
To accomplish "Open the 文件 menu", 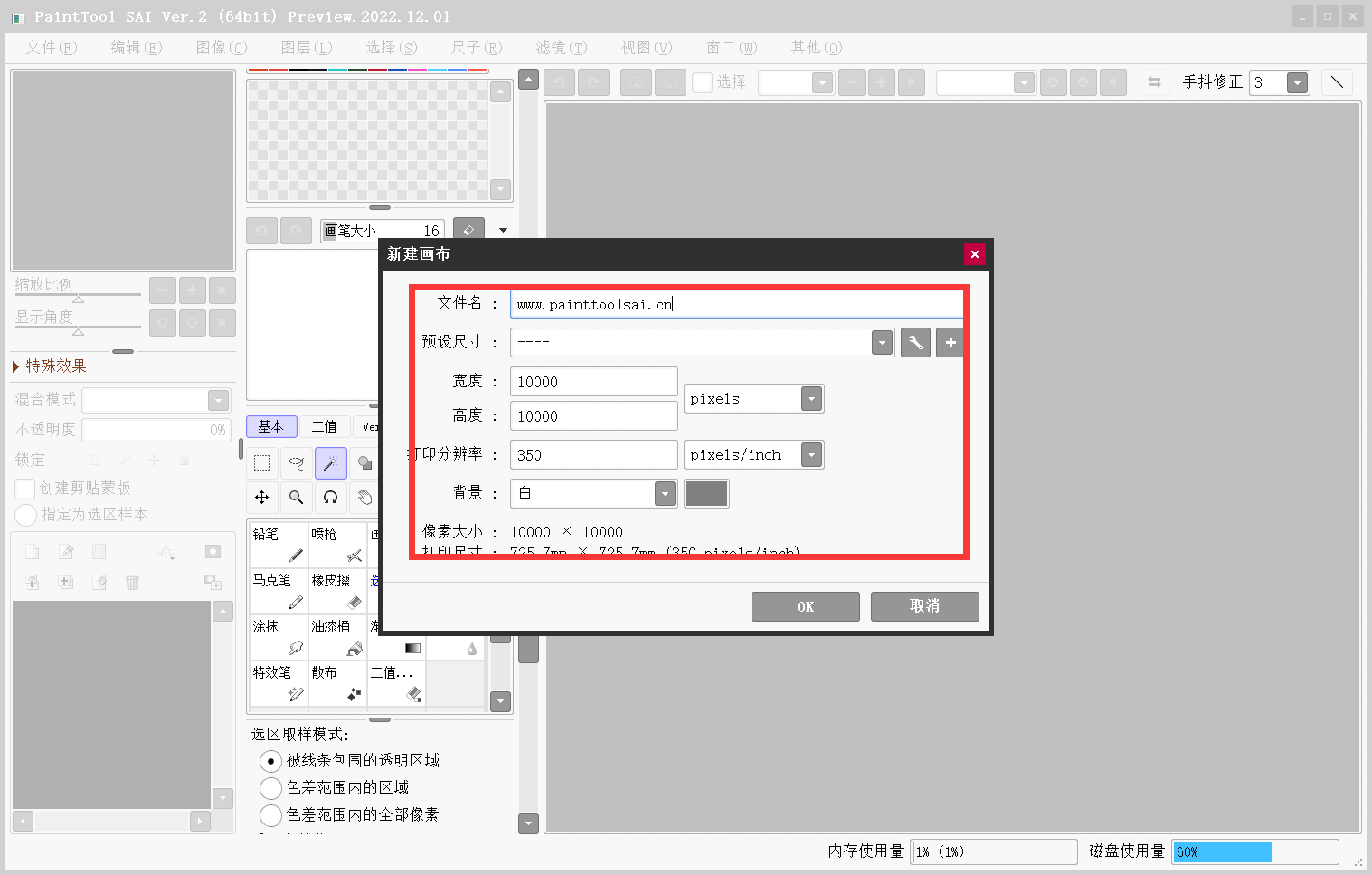I will (52, 47).
